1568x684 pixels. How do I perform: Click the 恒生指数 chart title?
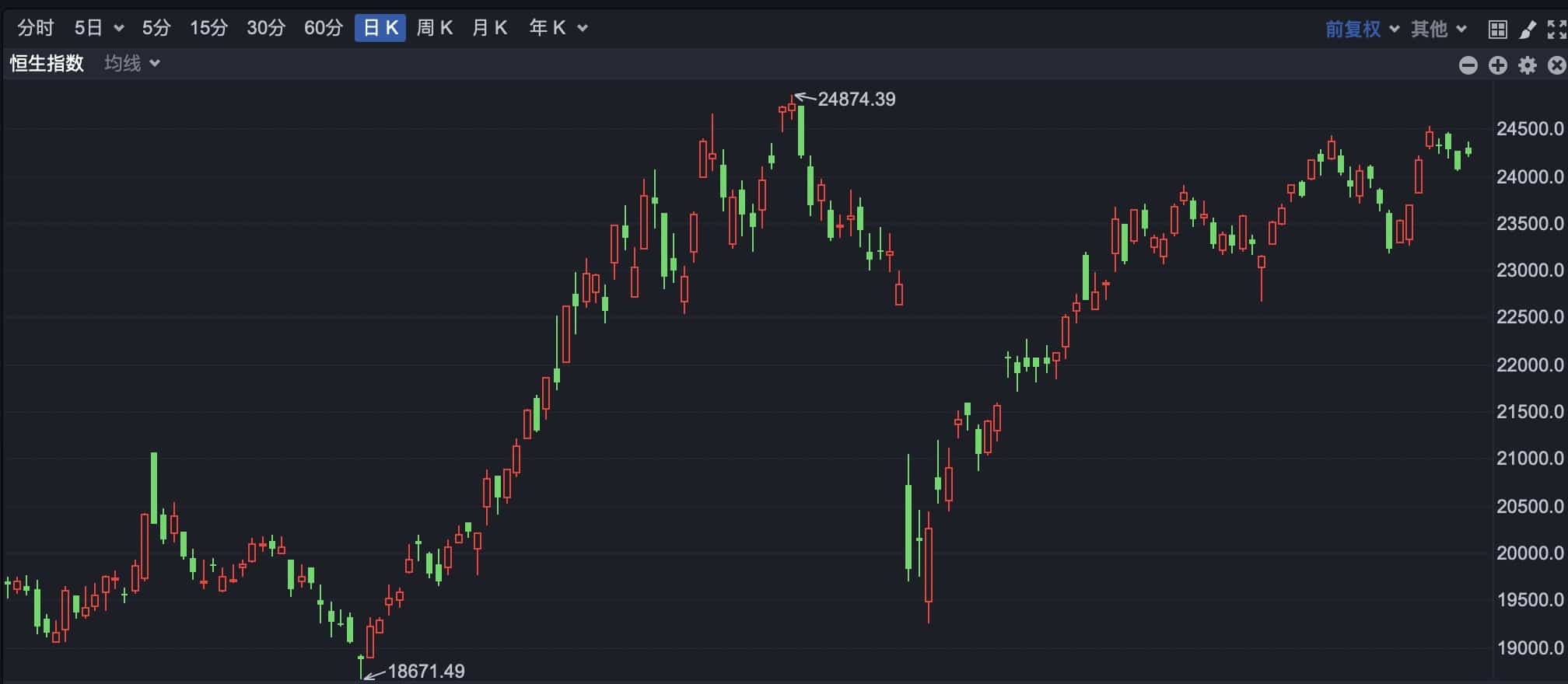pyautogui.click(x=47, y=63)
